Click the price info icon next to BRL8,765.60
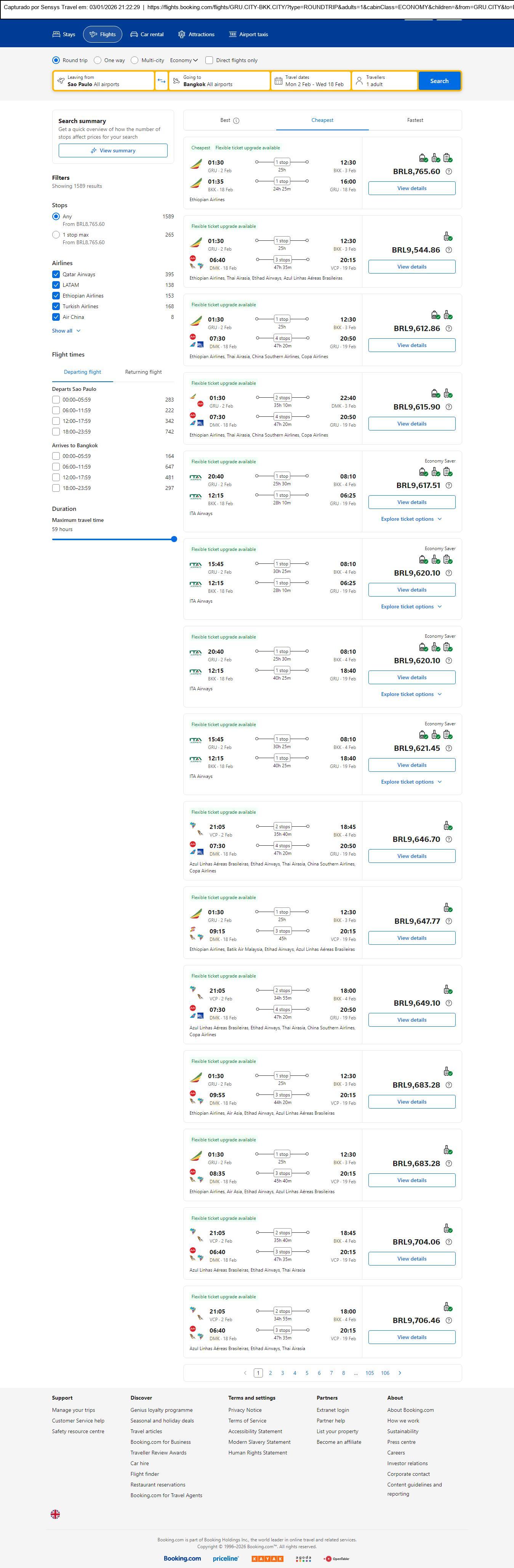The width and height of the screenshot is (514, 1568). point(449,172)
